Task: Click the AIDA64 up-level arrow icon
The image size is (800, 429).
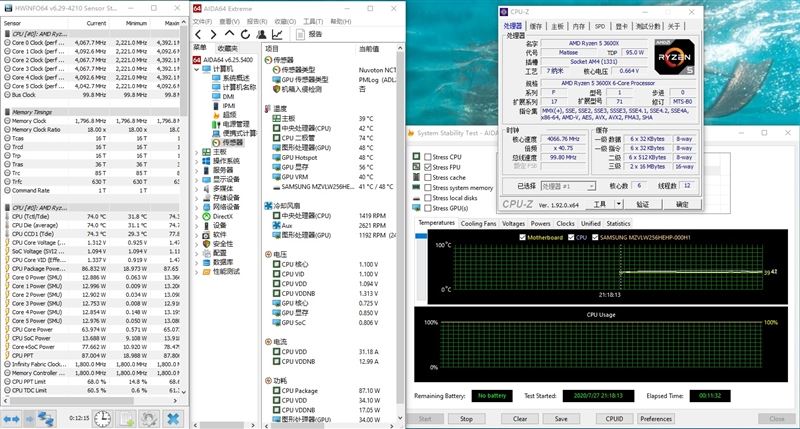Action: [229, 34]
